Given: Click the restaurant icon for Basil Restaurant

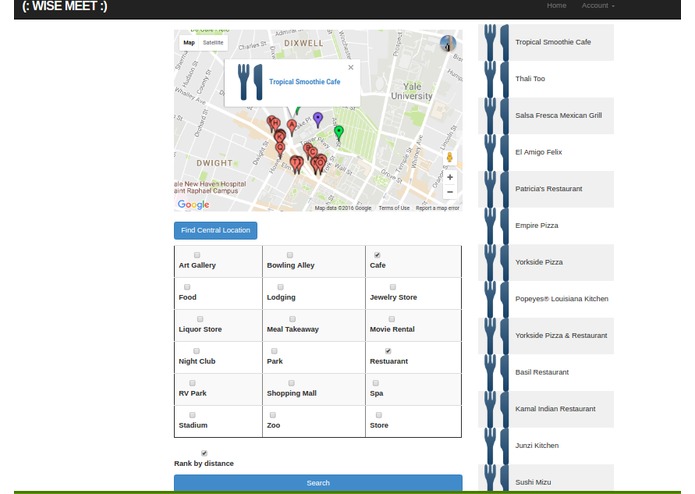Looking at the screenshot, I should (x=496, y=373).
